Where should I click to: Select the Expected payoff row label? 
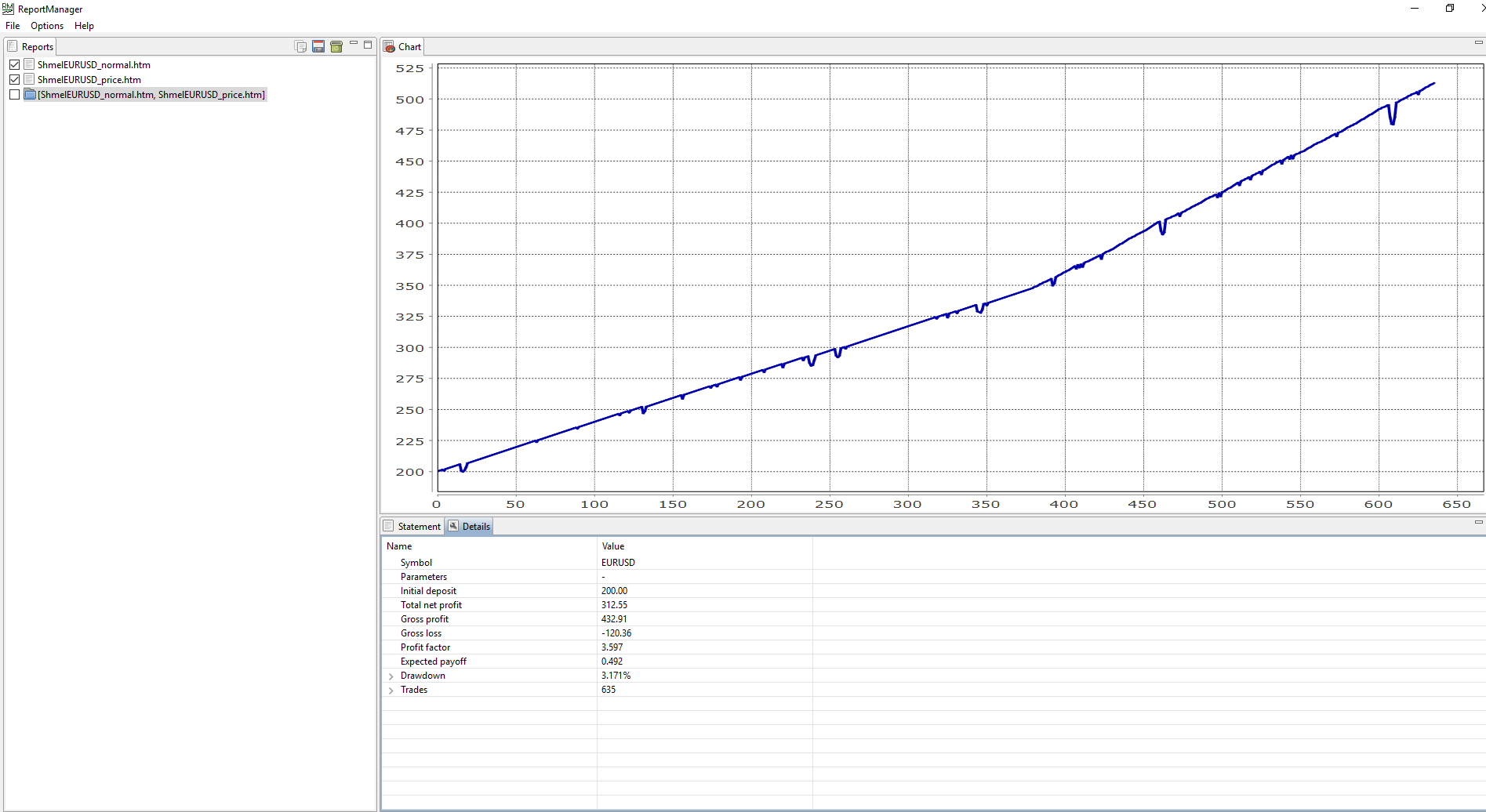point(433,662)
